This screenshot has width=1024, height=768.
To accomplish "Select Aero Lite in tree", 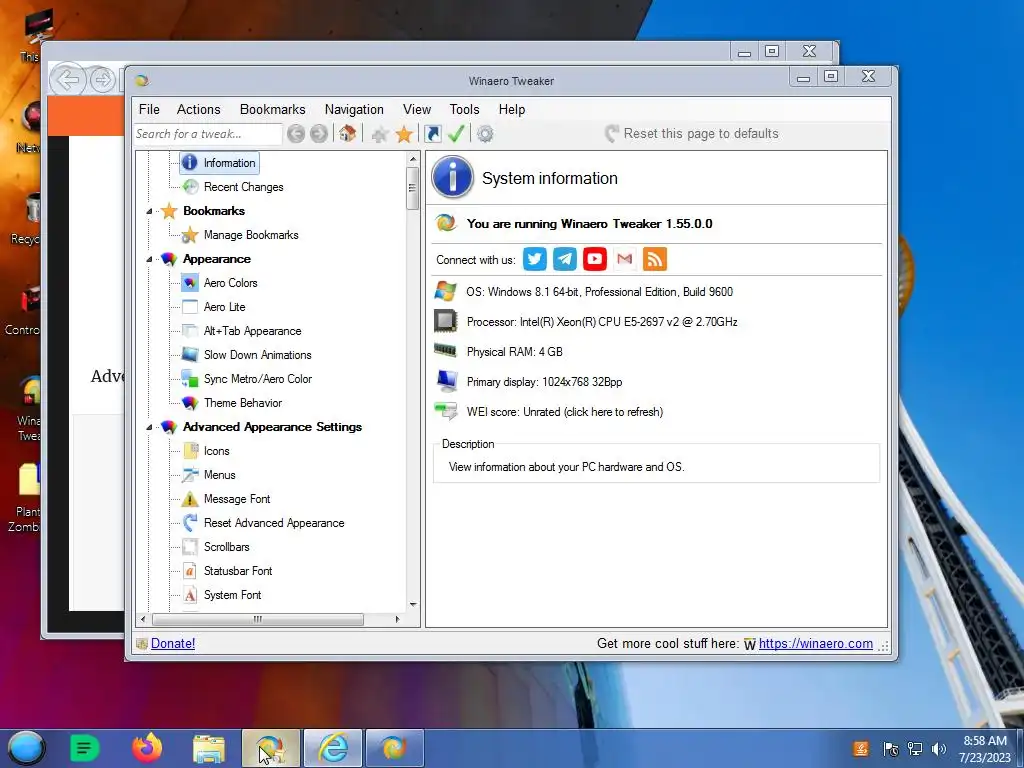I will pyautogui.click(x=225, y=307).
